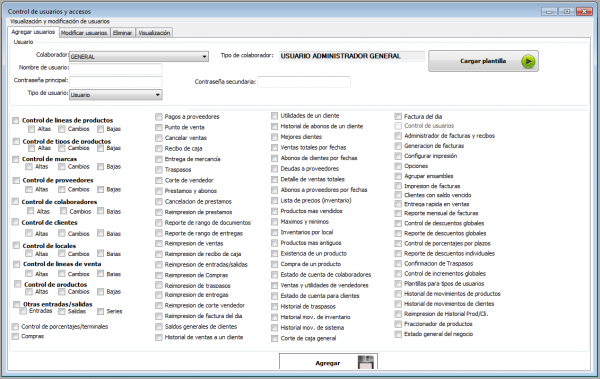Enable Deudas a proveedores checkbox
This screenshot has height=379, width=600.
point(274,168)
